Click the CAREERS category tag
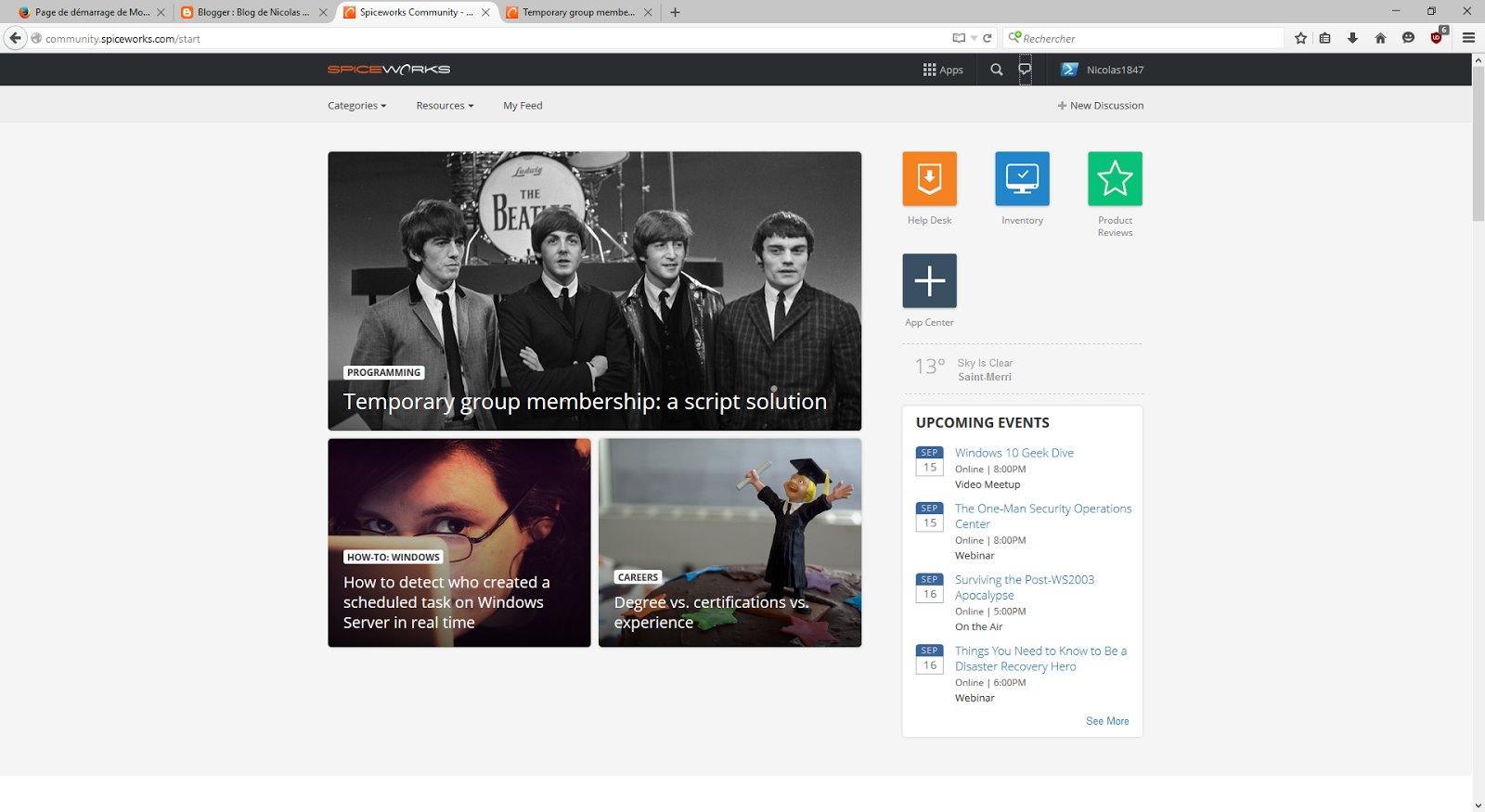The height and width of the screenshot is (812, 1485). [638, 577]
